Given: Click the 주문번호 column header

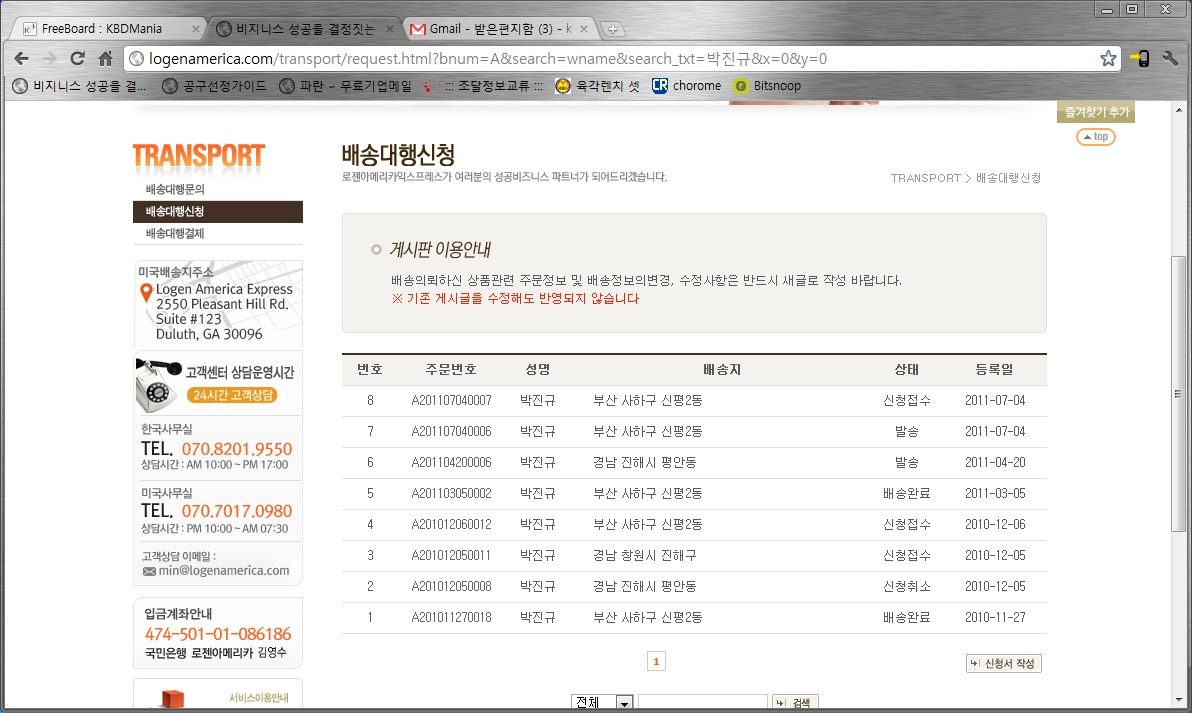Looking at the screenshot, I should 451,369.
